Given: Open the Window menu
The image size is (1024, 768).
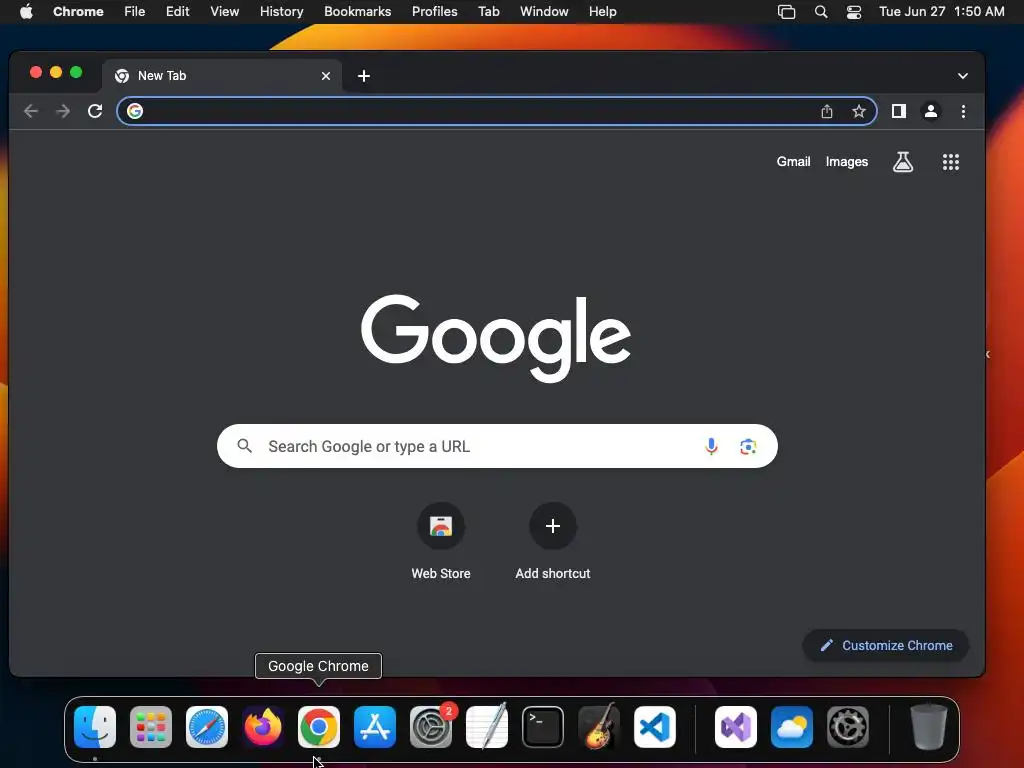Looking at the screenshot, I should [x=544, y=12].
